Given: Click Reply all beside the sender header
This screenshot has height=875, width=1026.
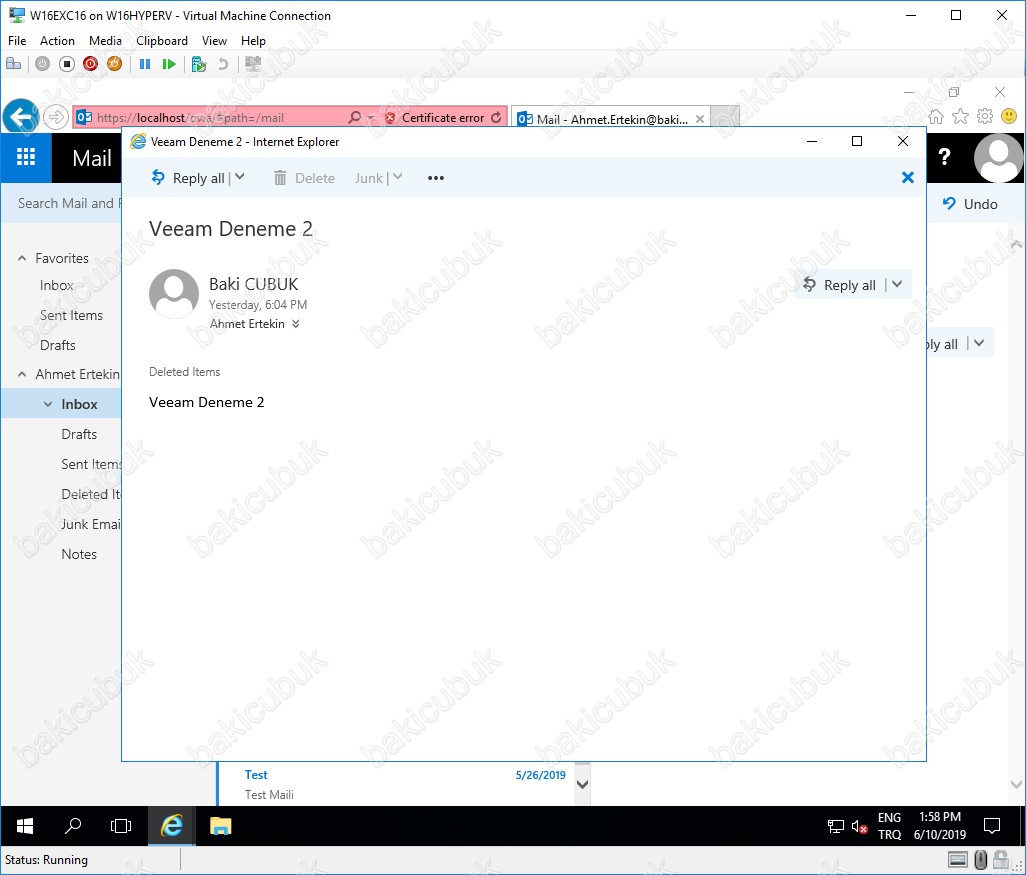Looking at the screenshot, I should [840, 285].
